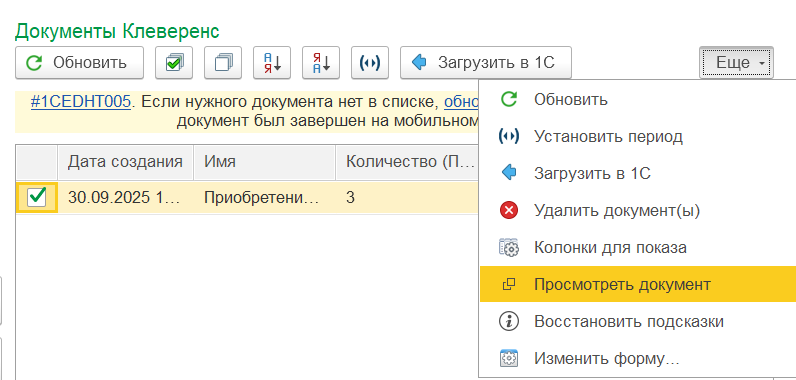Click the red delete icon in the menu
The width and height of the screenshot is (796, 380).
[509, 211]
